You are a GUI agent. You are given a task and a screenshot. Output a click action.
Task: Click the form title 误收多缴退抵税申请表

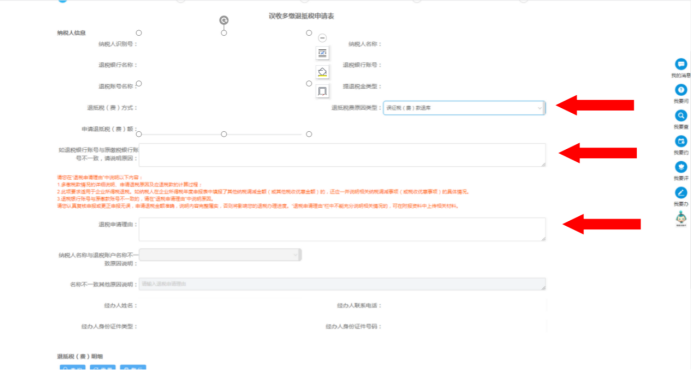click(301, 16)
